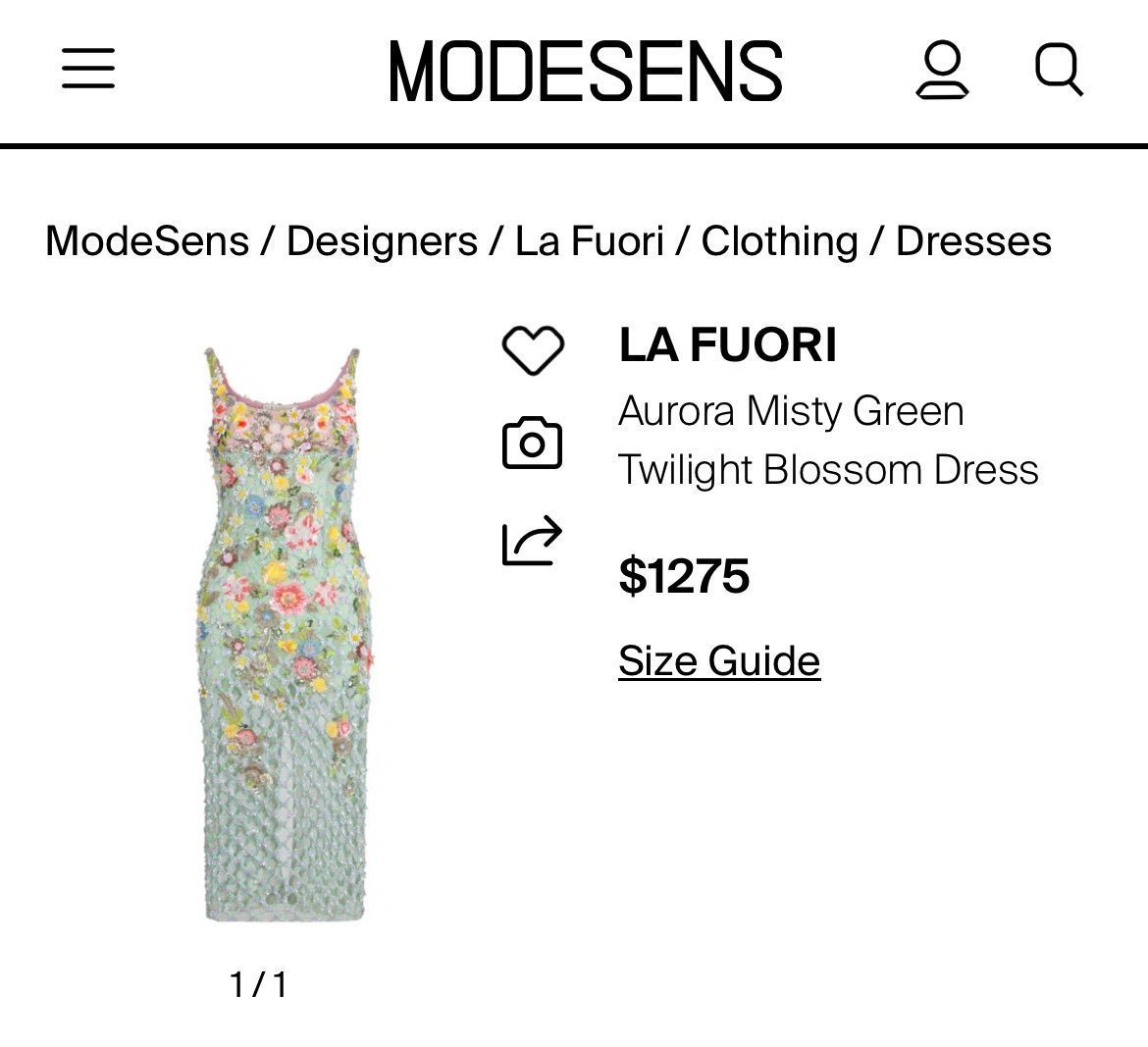Screen dimensions: 1148x1047
Task: Click the black header divider line
Action: [574, 147]
